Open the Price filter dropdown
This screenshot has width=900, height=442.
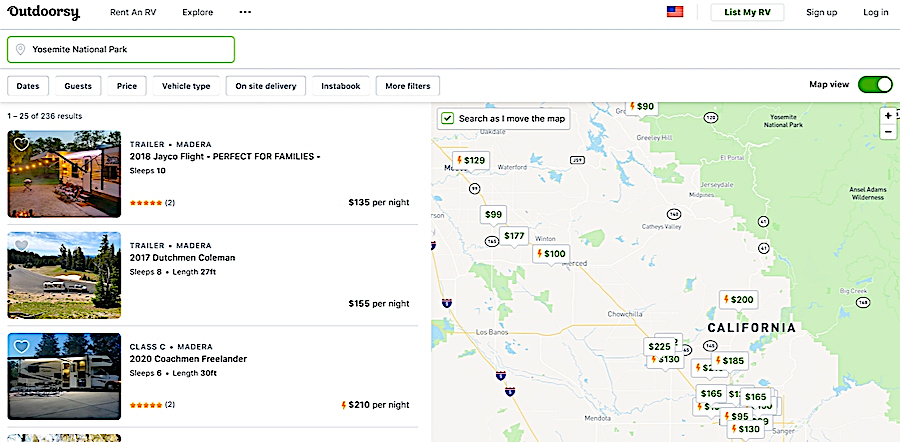[127, 86]
